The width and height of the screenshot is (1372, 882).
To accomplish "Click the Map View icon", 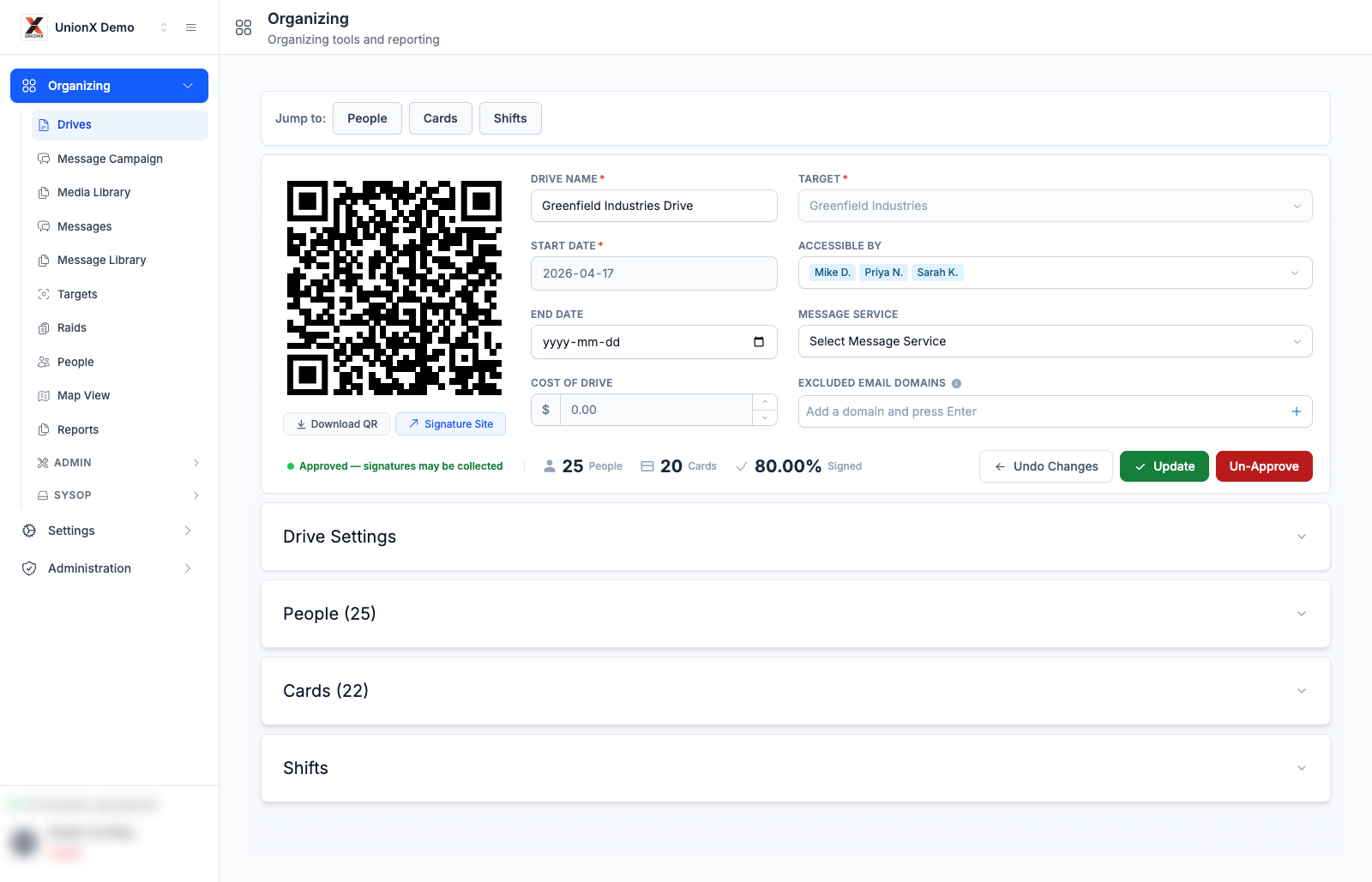I will click(44, 396).
